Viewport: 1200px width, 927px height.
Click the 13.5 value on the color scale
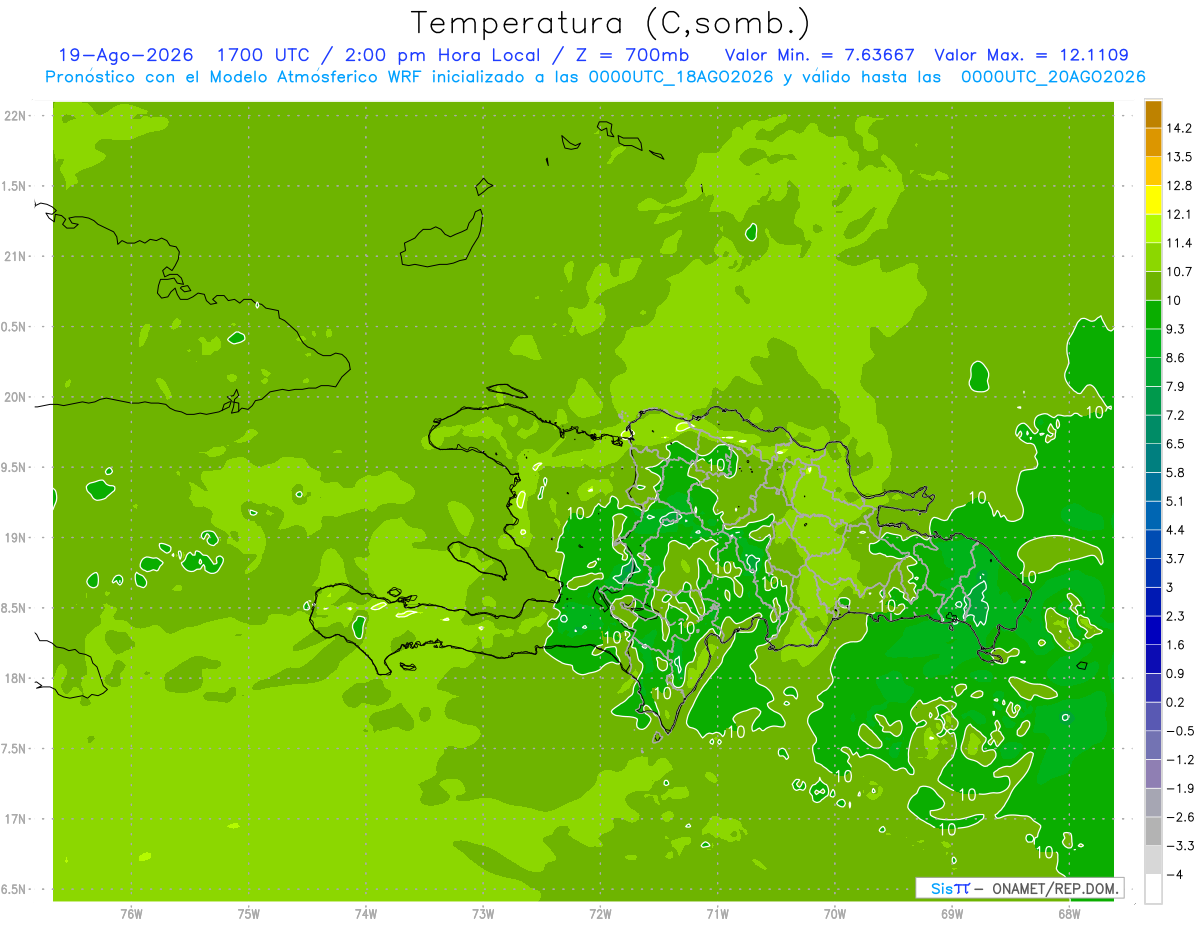tap(1181, 157)
